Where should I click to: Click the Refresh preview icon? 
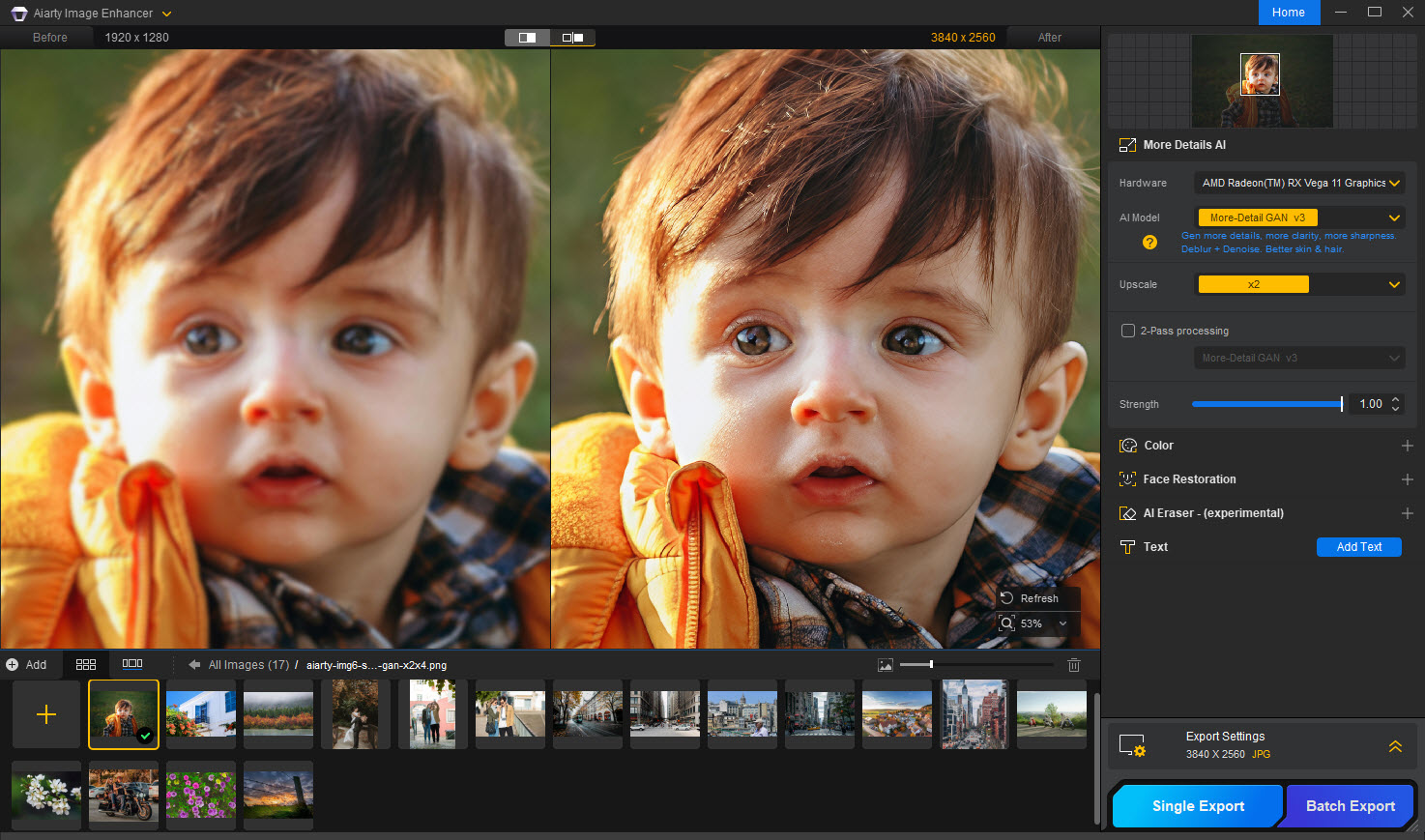click(x=1007, y=598)
